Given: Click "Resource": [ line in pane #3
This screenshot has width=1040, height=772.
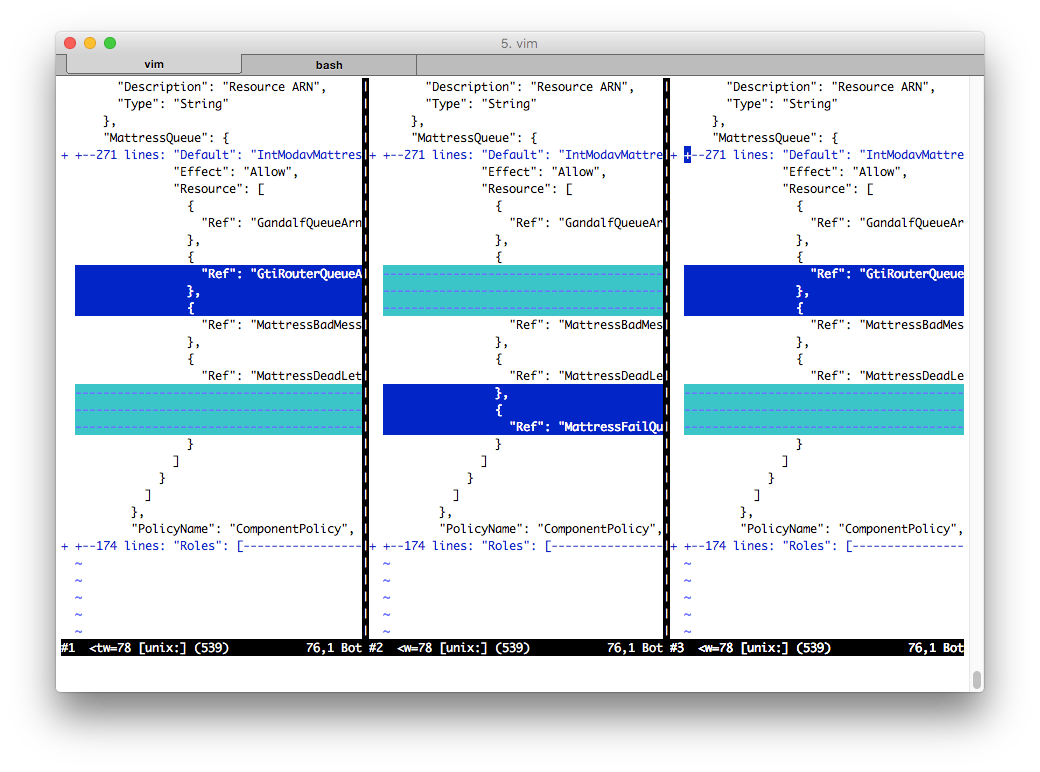Looking at the screenshot, I should [828, 189].
